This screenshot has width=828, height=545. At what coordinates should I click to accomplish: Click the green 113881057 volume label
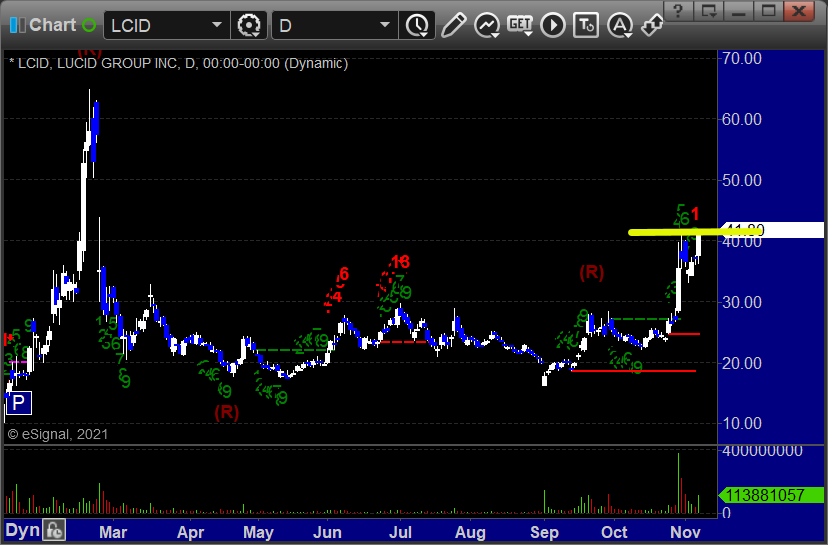coord(771,495)
